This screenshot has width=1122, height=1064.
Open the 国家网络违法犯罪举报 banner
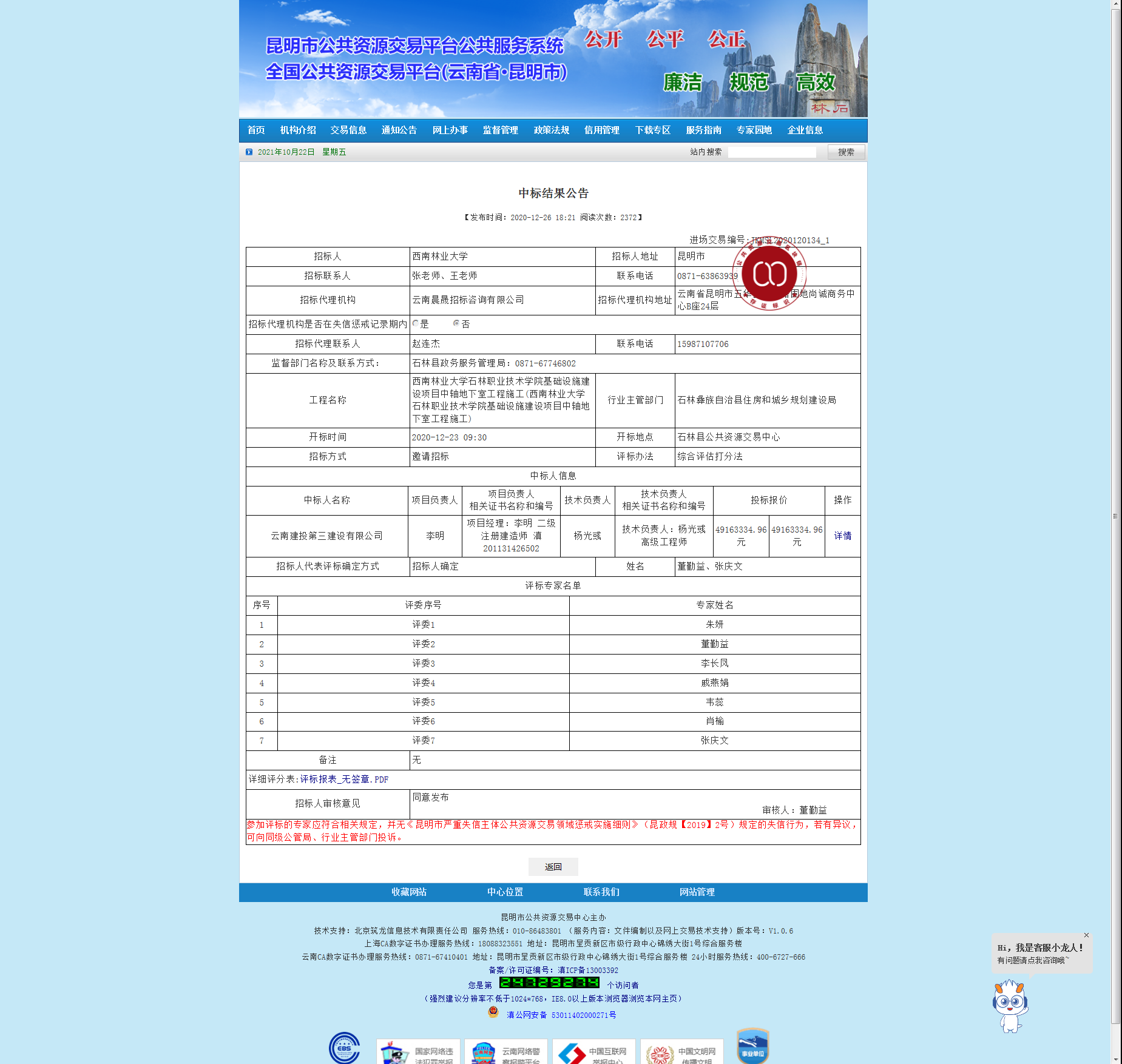(418, 1052)
